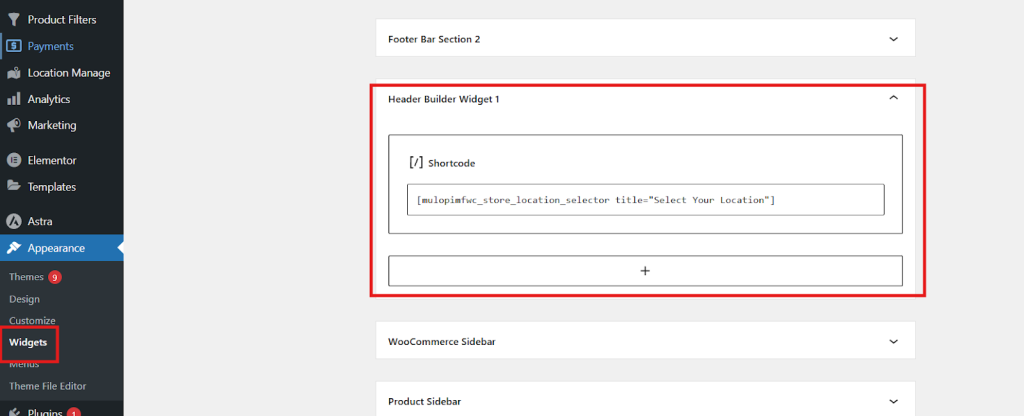Expand the Product Sidebar widget area
Image resolution: width=1024 pixels, height=416 pixels.
coord(893,401)
